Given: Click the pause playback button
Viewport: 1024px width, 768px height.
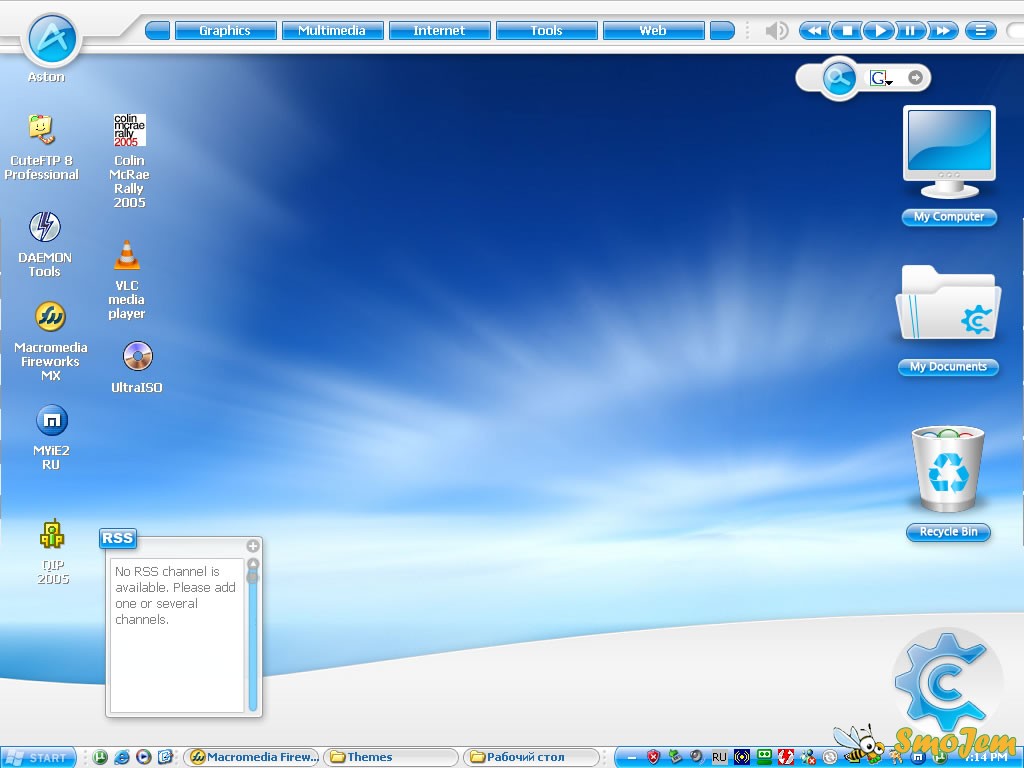Looking at the screenshot, I should (x=910, y=31).
